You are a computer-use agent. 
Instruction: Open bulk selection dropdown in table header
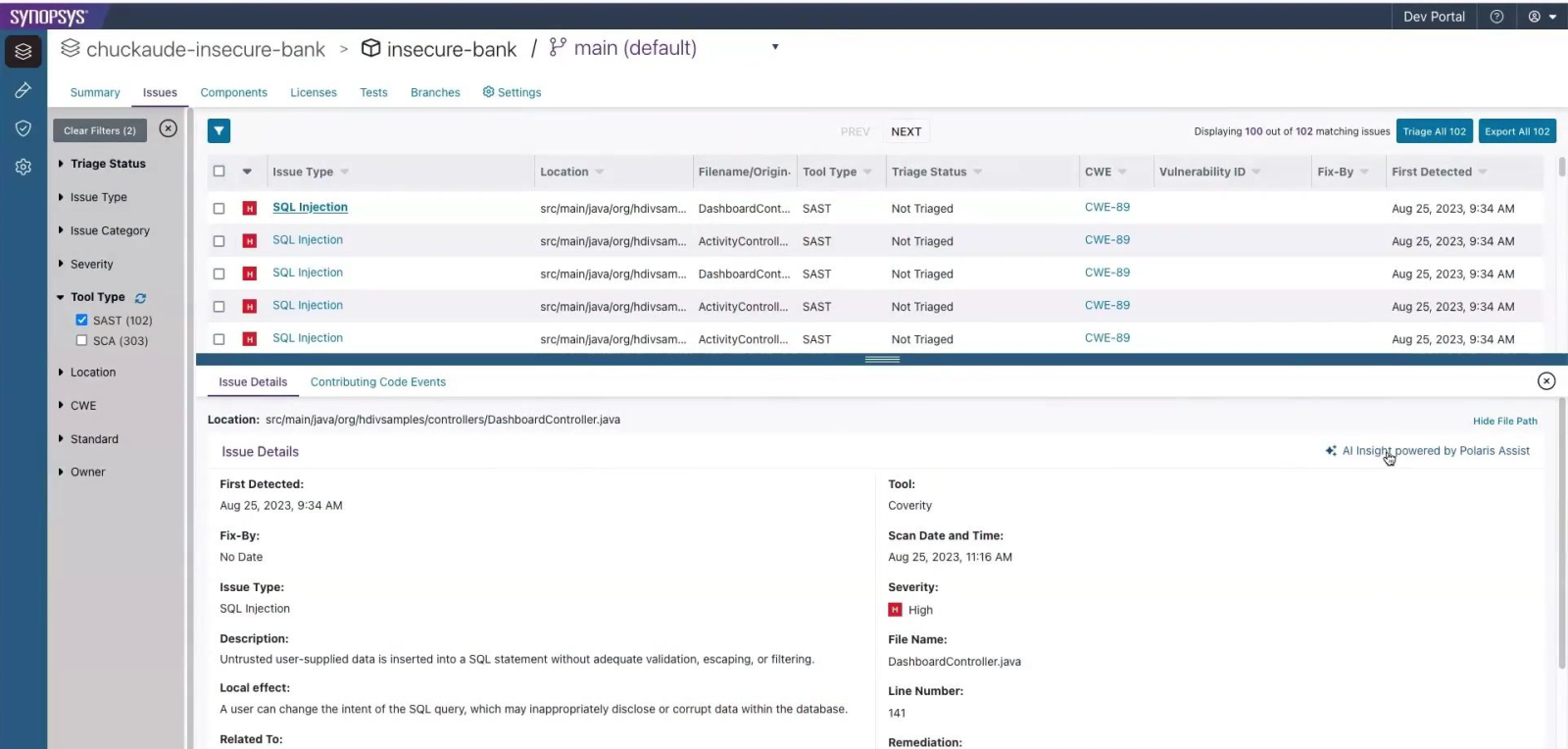point(247,172)
